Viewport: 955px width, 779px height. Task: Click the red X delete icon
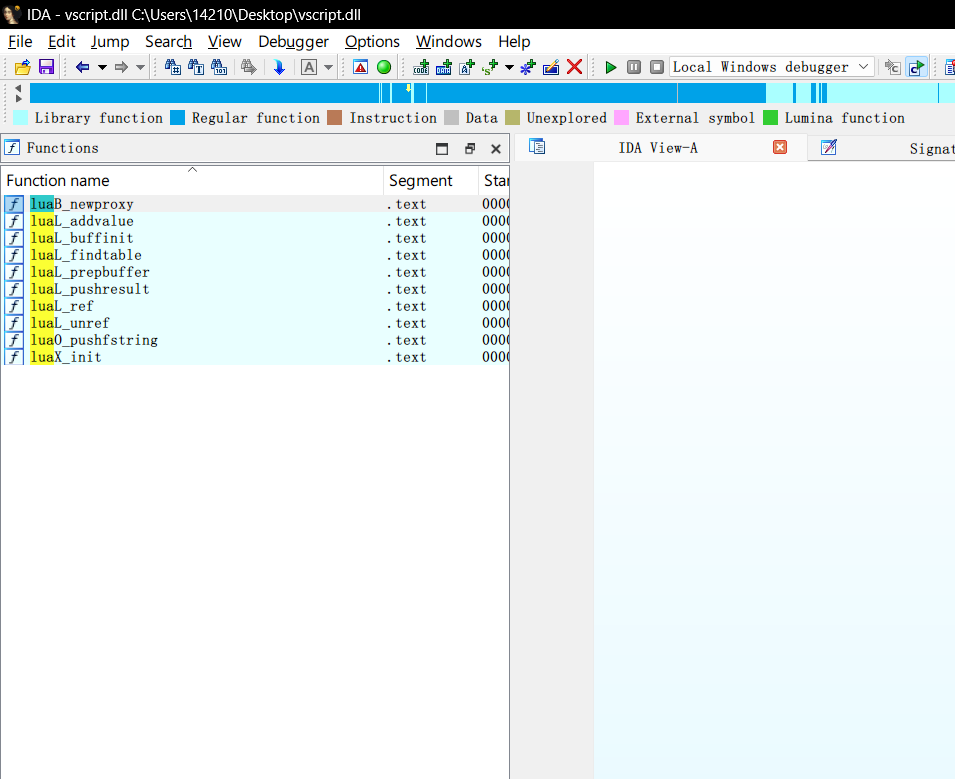pos(574,67)
